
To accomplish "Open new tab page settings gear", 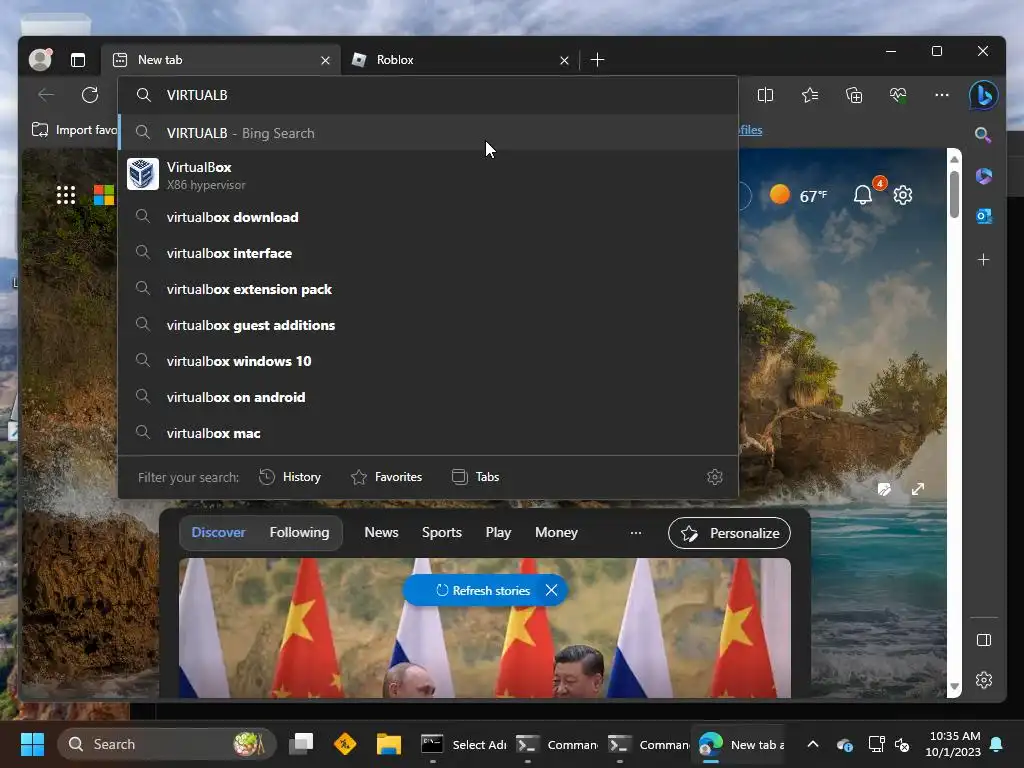I will (903, 195).
